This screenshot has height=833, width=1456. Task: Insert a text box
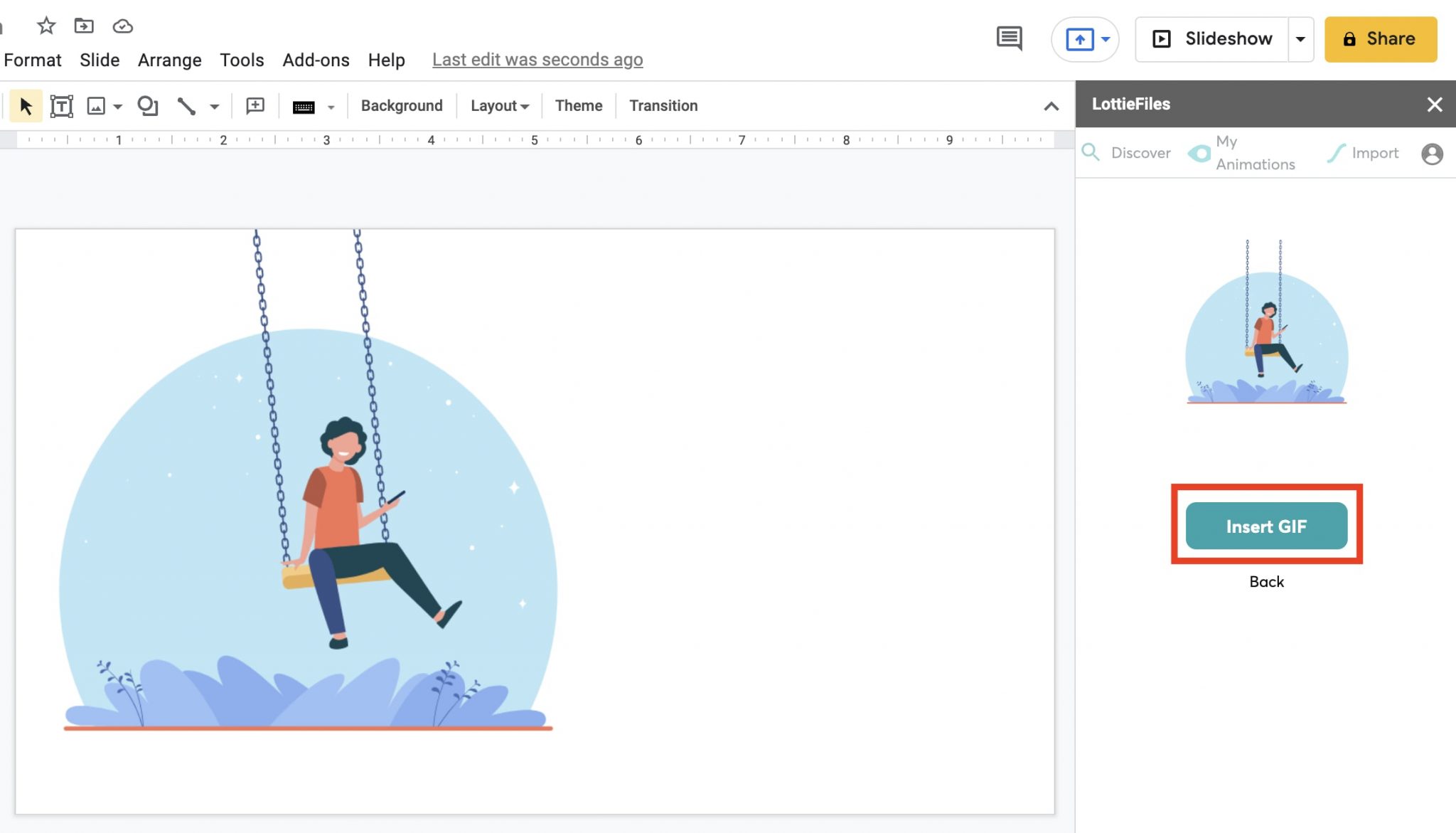click(62, 105)
